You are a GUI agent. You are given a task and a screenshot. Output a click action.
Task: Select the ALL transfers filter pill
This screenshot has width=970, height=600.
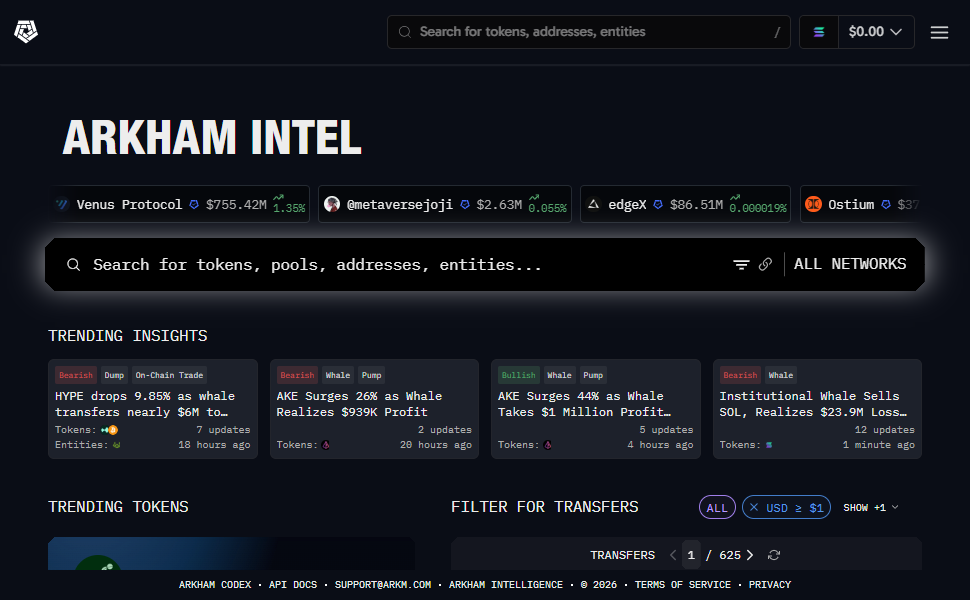click(717, 507)
